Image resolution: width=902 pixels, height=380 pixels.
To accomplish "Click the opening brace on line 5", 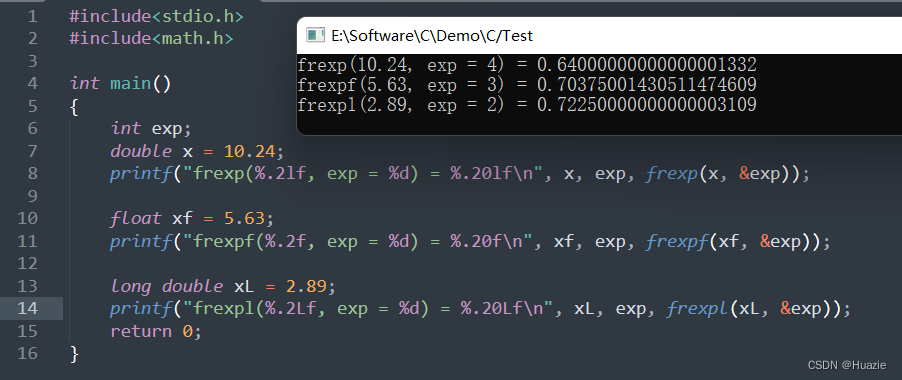I will 74,107.
